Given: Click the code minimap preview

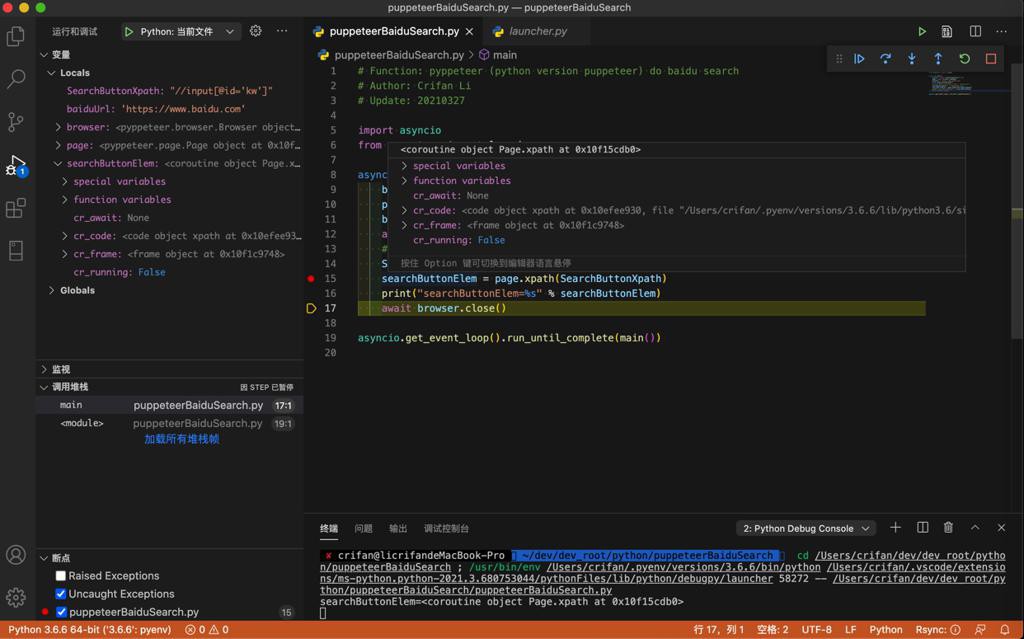Looking at the screenshot, I should [949, 84].
